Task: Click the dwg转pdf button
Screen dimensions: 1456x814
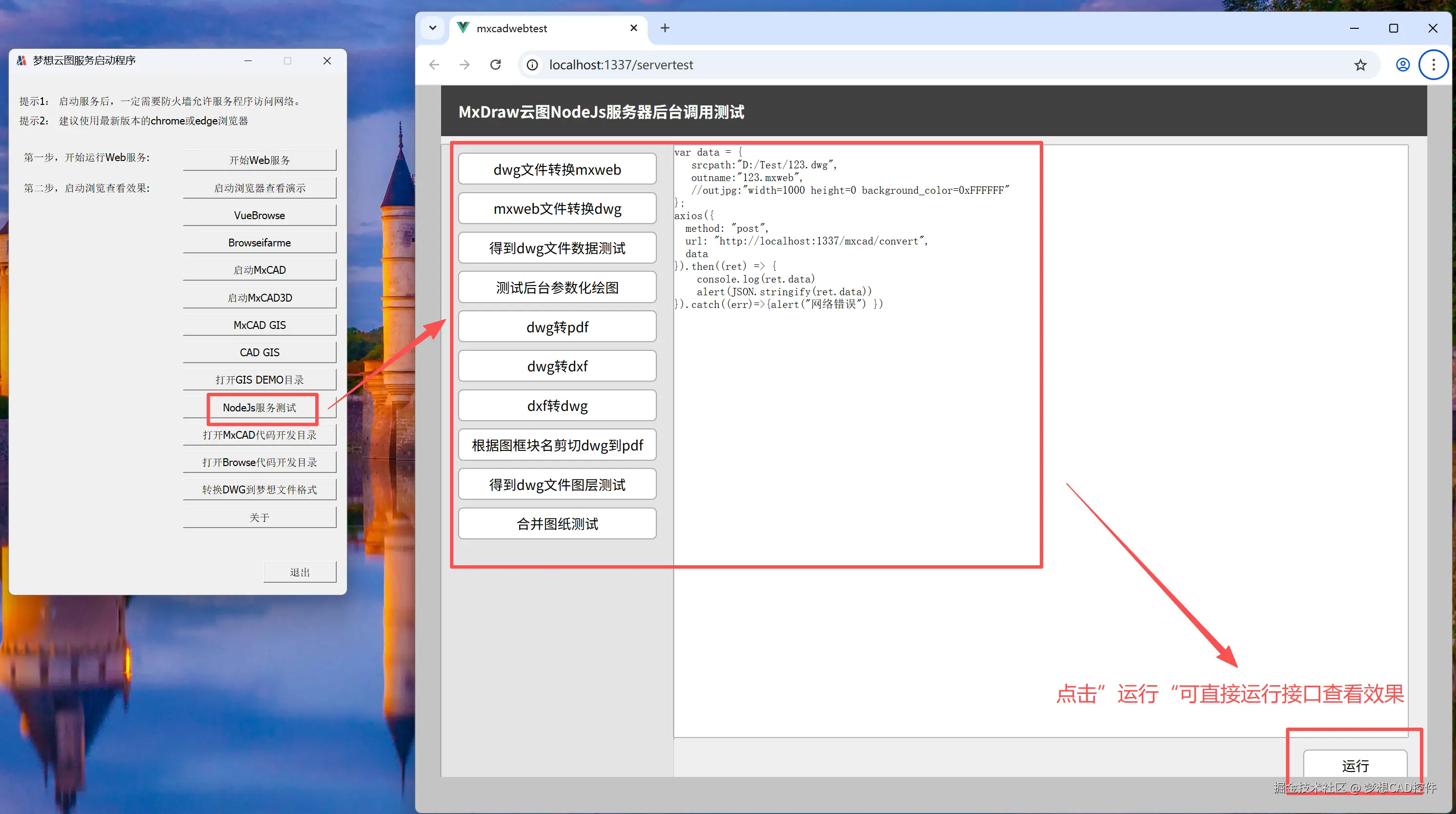Action: click(557, 327)
